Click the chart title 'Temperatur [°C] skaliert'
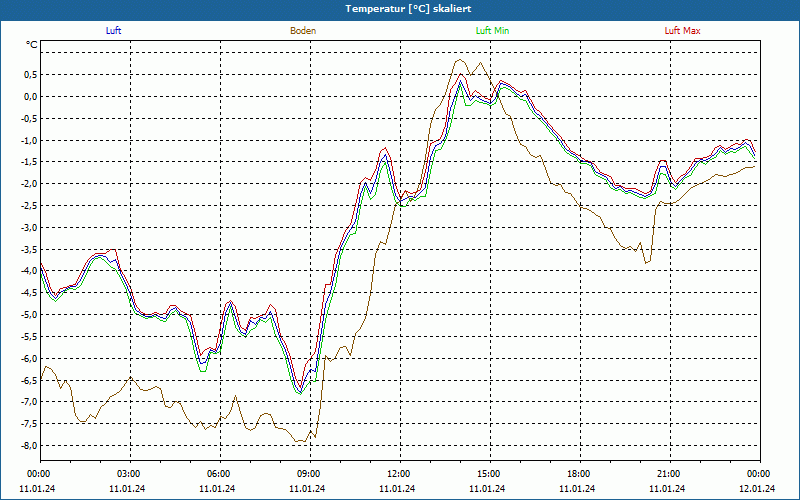Viewport: 800px width, 500px height. tap(408, 9)
